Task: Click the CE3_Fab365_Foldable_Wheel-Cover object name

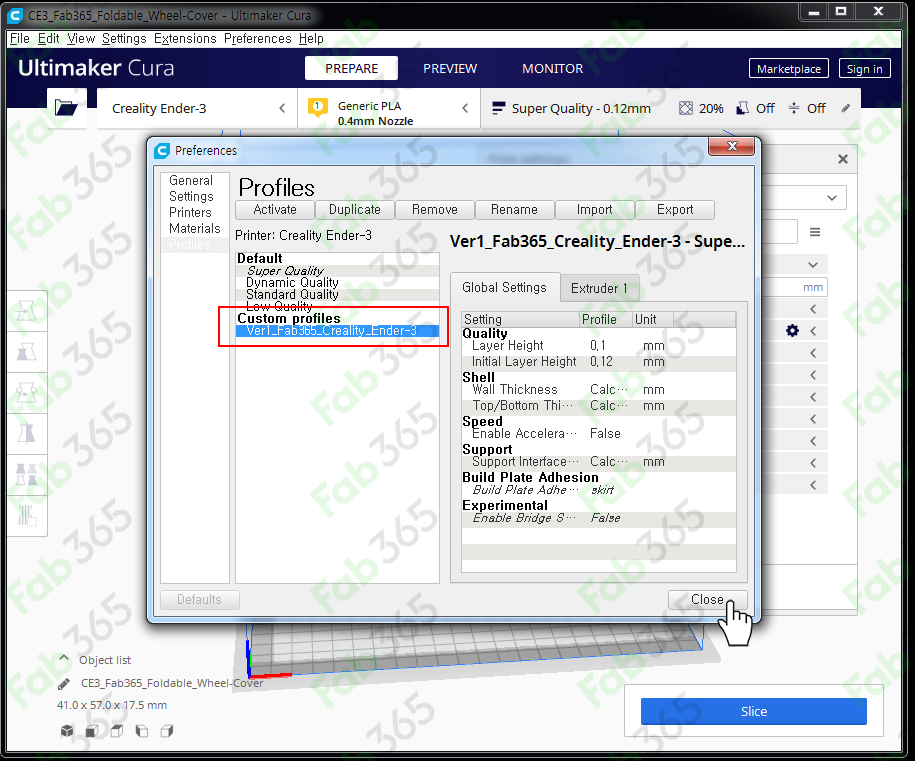Action: click(172, 683)
